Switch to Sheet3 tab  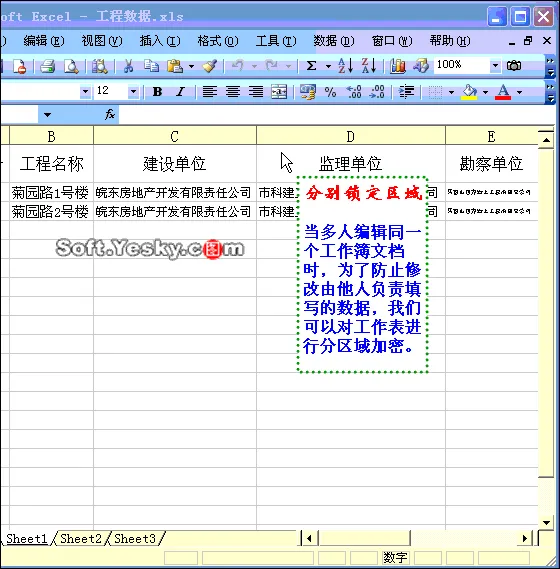click(135, 539)
